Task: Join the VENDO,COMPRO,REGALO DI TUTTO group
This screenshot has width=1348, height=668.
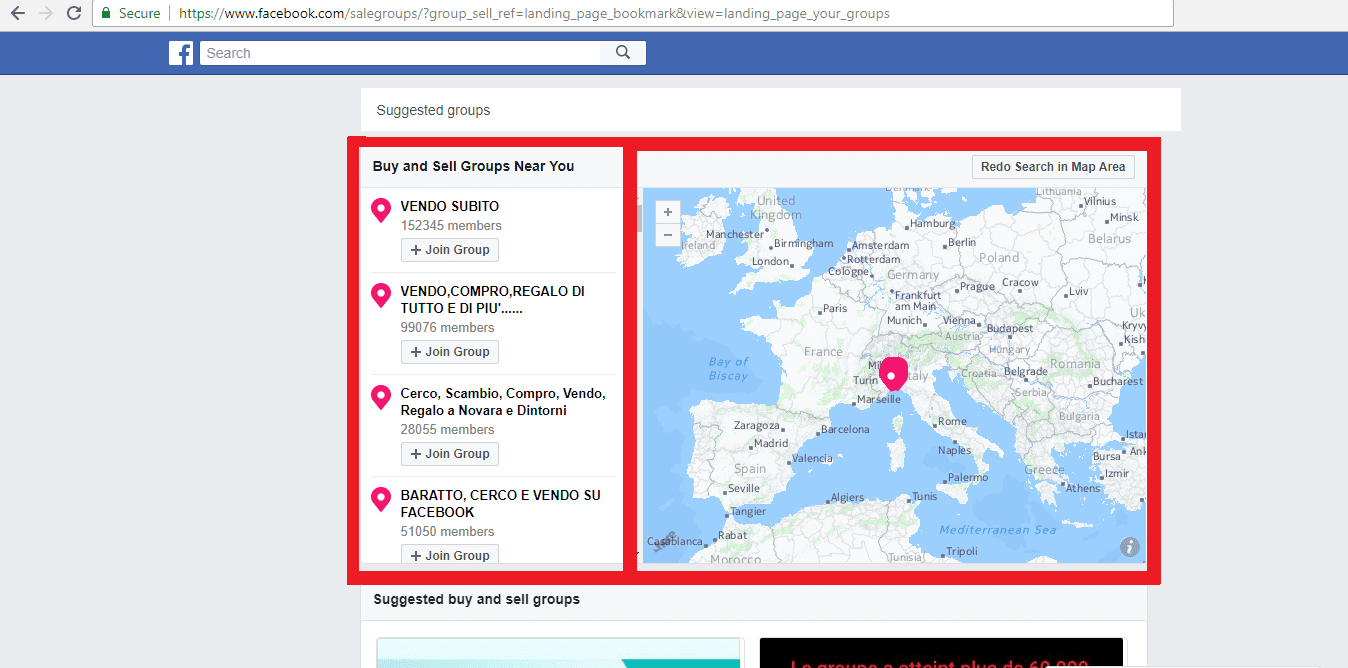Action: pyautogui.click(x=450, y=352)
